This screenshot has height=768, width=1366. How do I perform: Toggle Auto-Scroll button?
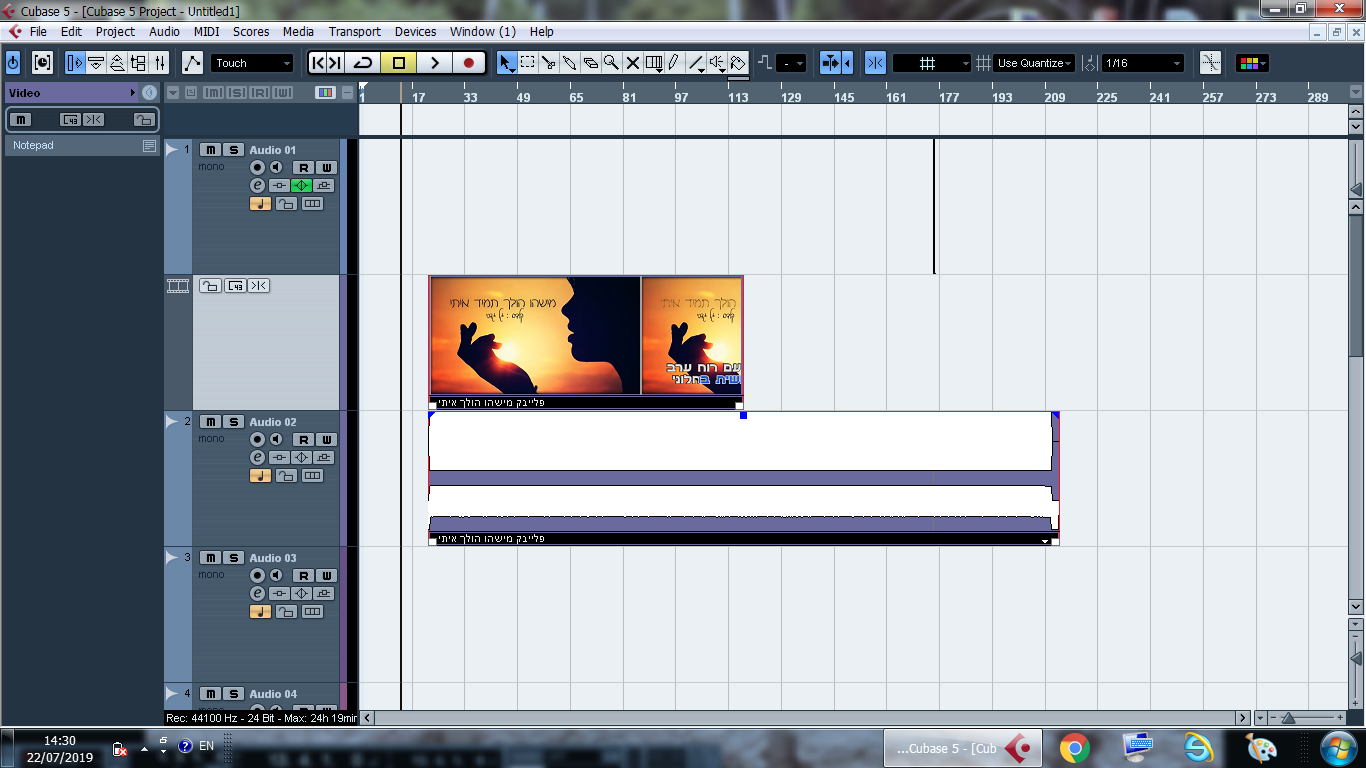click(831, 63)
